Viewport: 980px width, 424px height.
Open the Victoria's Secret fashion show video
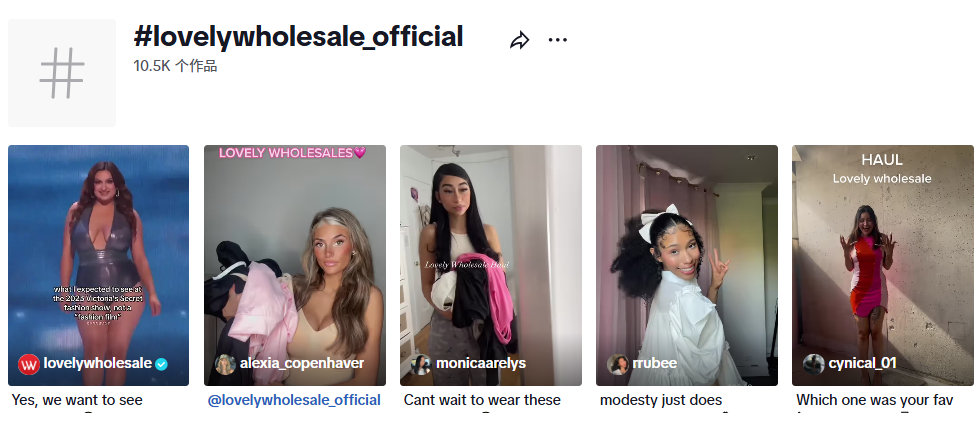pos(98,265)
